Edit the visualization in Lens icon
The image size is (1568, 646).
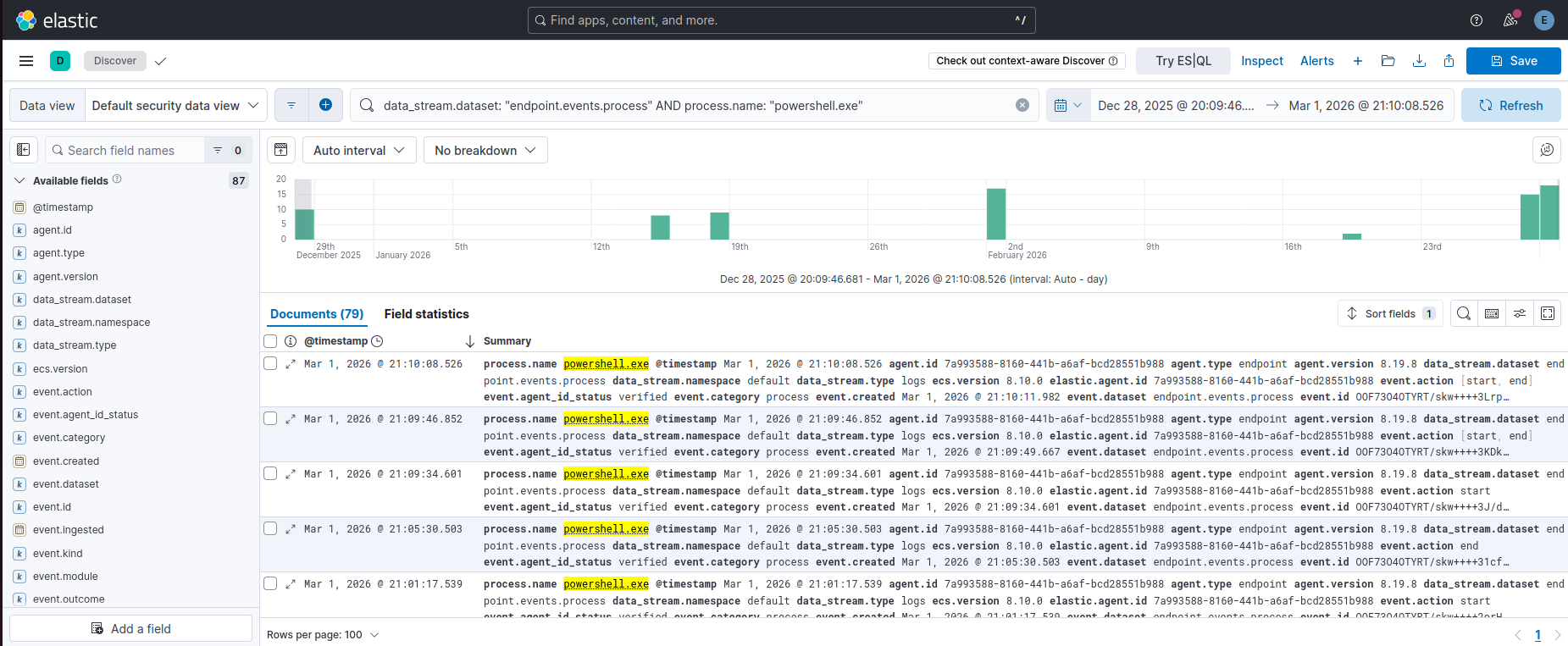point(1547,150)
